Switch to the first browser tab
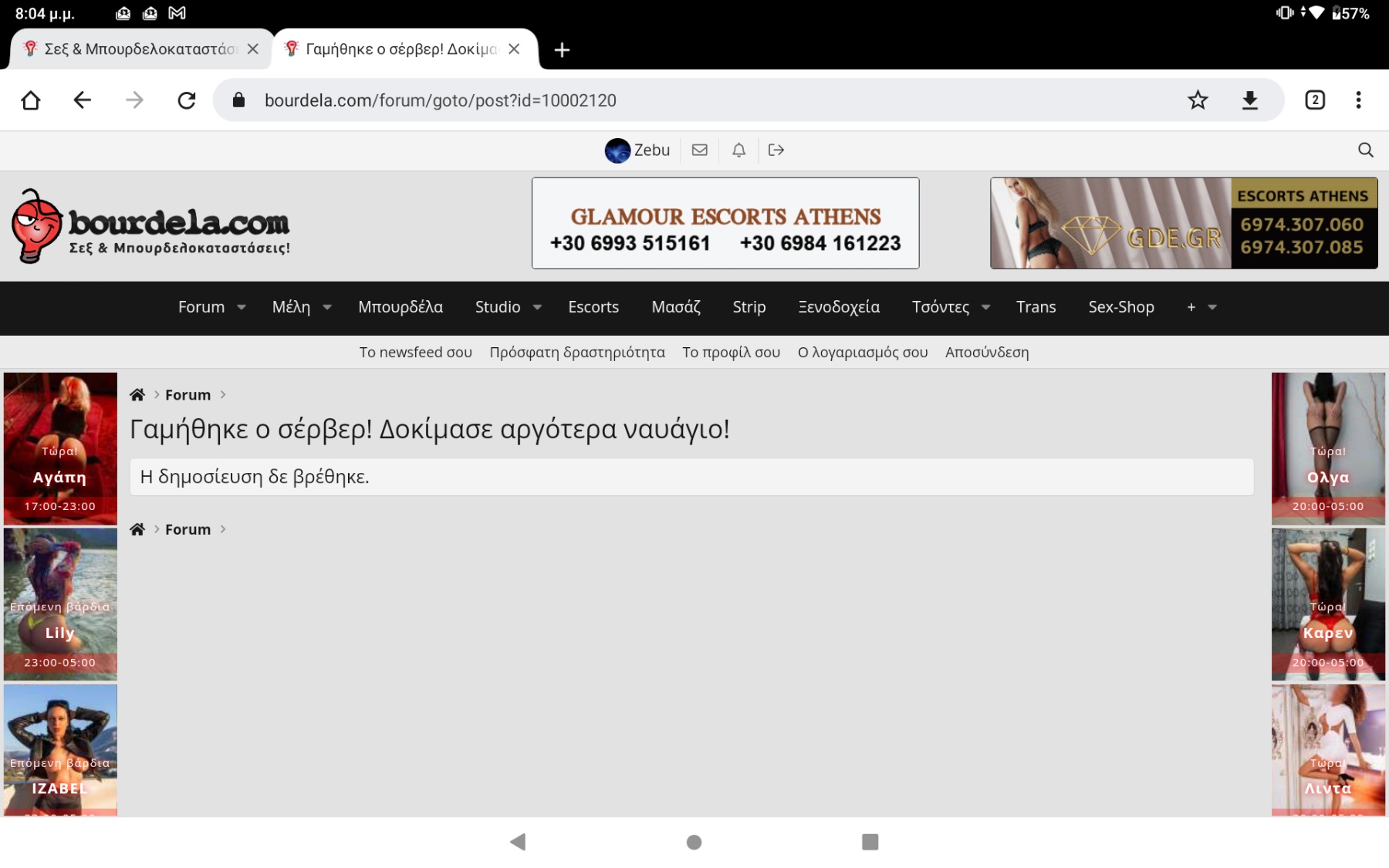The image size is (1389, 868). [139, 49]
